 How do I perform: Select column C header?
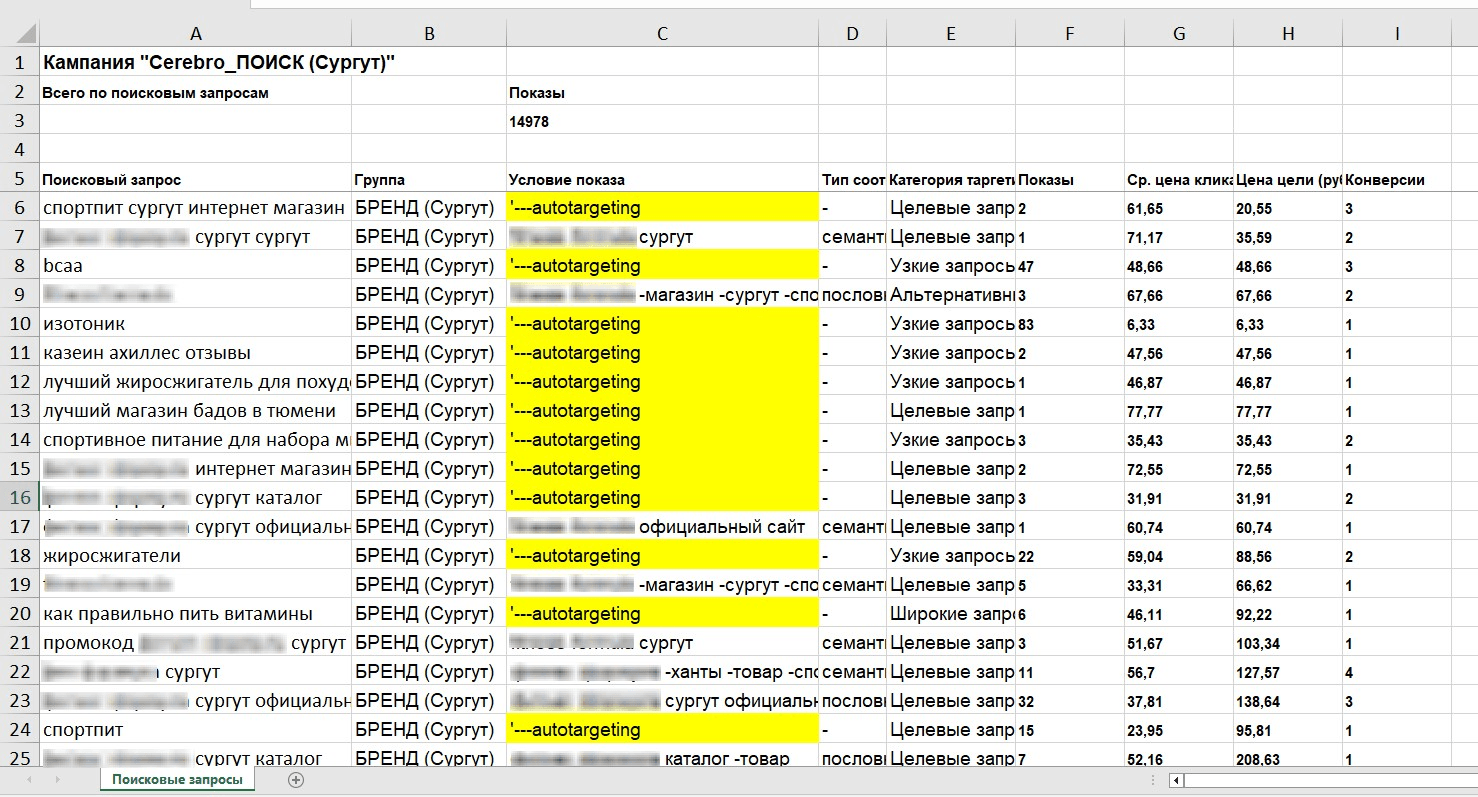662,34
